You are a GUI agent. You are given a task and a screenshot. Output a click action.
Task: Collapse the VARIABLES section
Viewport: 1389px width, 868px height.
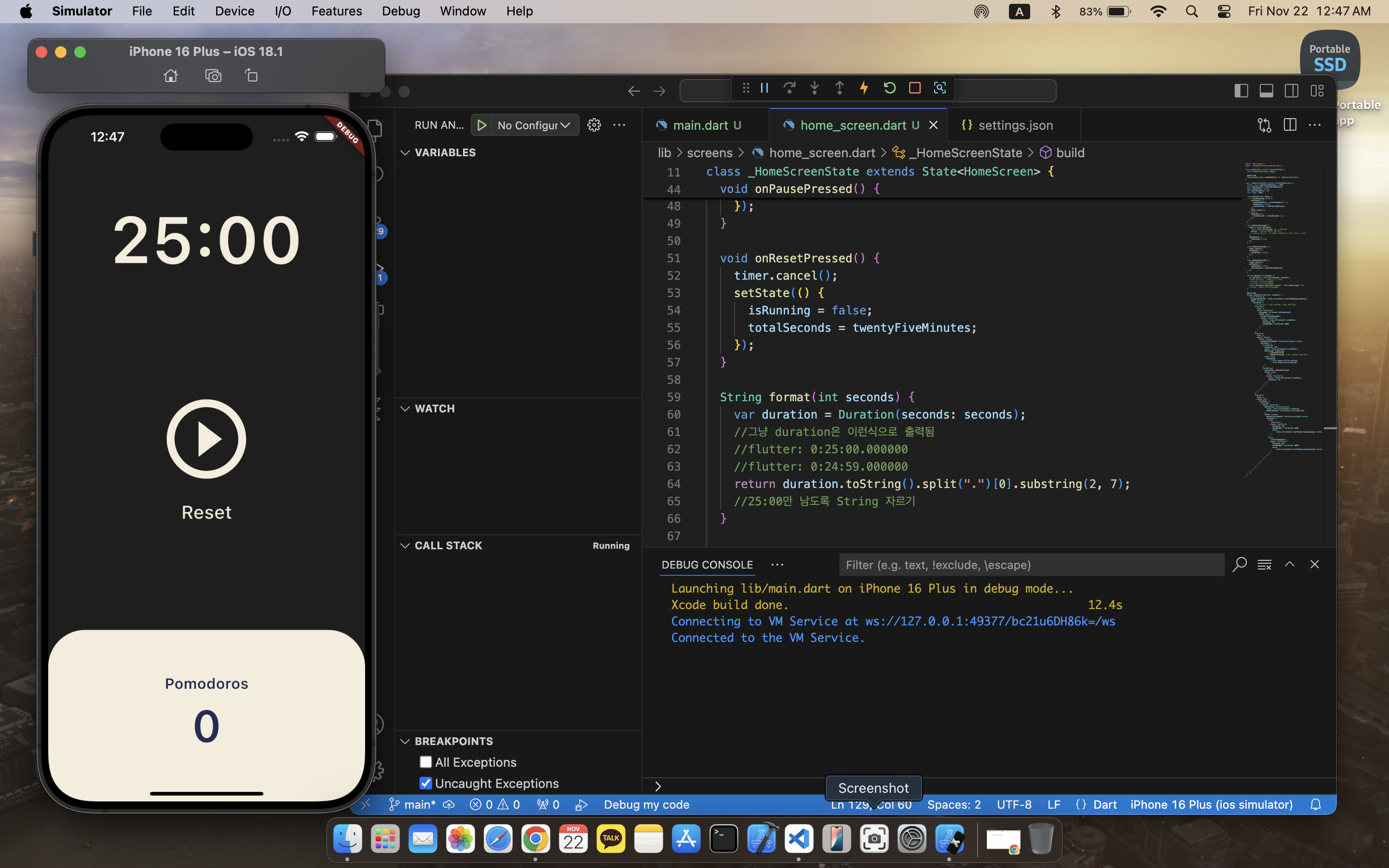tap(445, 152)
